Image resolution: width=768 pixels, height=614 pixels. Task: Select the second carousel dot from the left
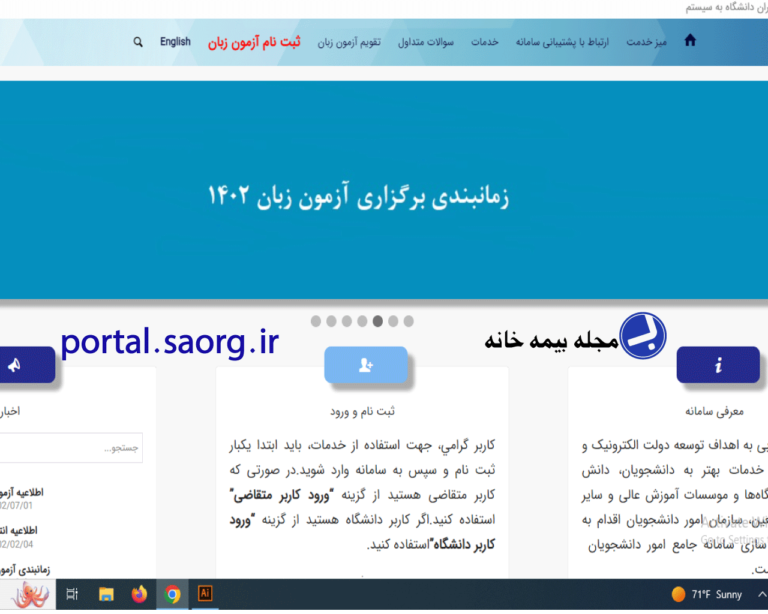point(332,321)
